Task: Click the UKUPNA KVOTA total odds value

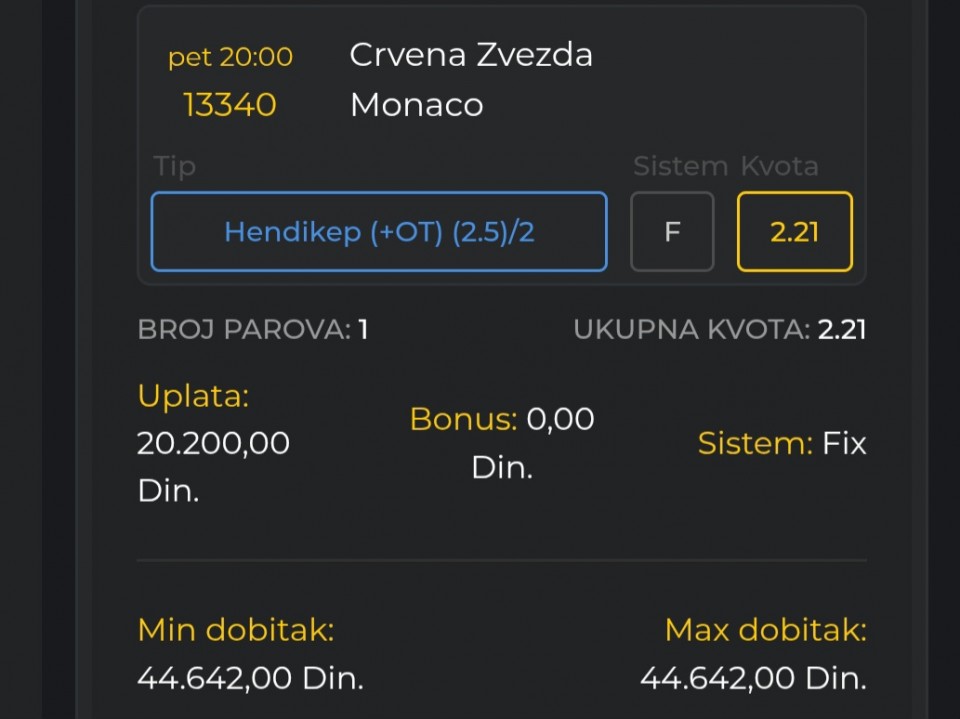Action: click(x=841, y=330)
